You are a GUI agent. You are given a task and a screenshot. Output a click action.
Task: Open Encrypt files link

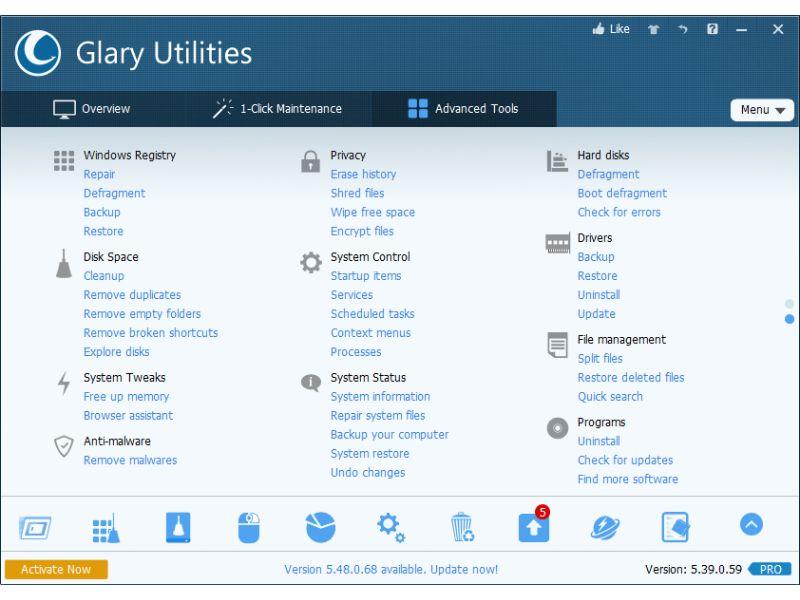point(362,231)
